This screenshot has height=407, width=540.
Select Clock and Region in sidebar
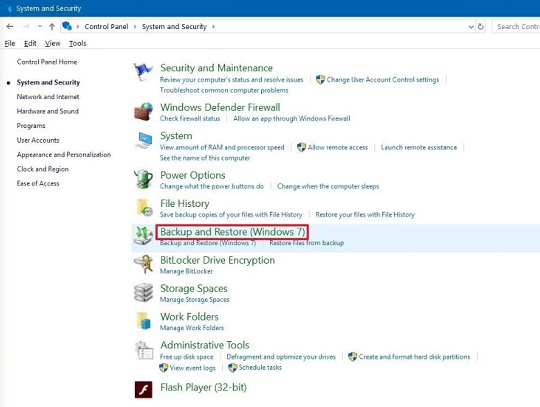tap(43, 169)
